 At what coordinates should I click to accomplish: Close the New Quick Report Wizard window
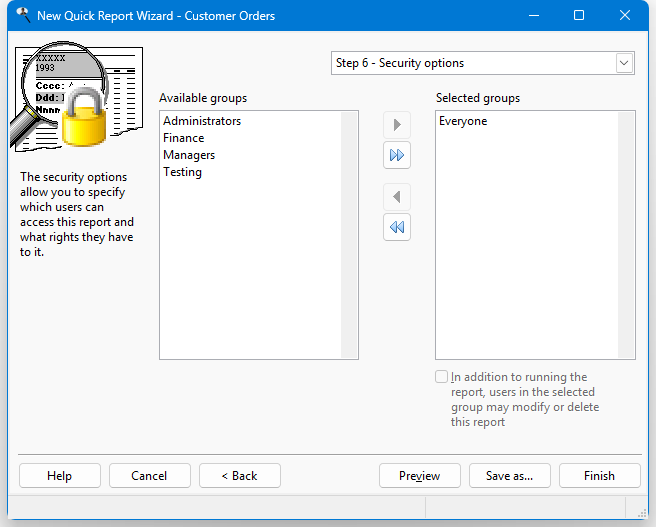pyautogui.click(x=626, y=16)
